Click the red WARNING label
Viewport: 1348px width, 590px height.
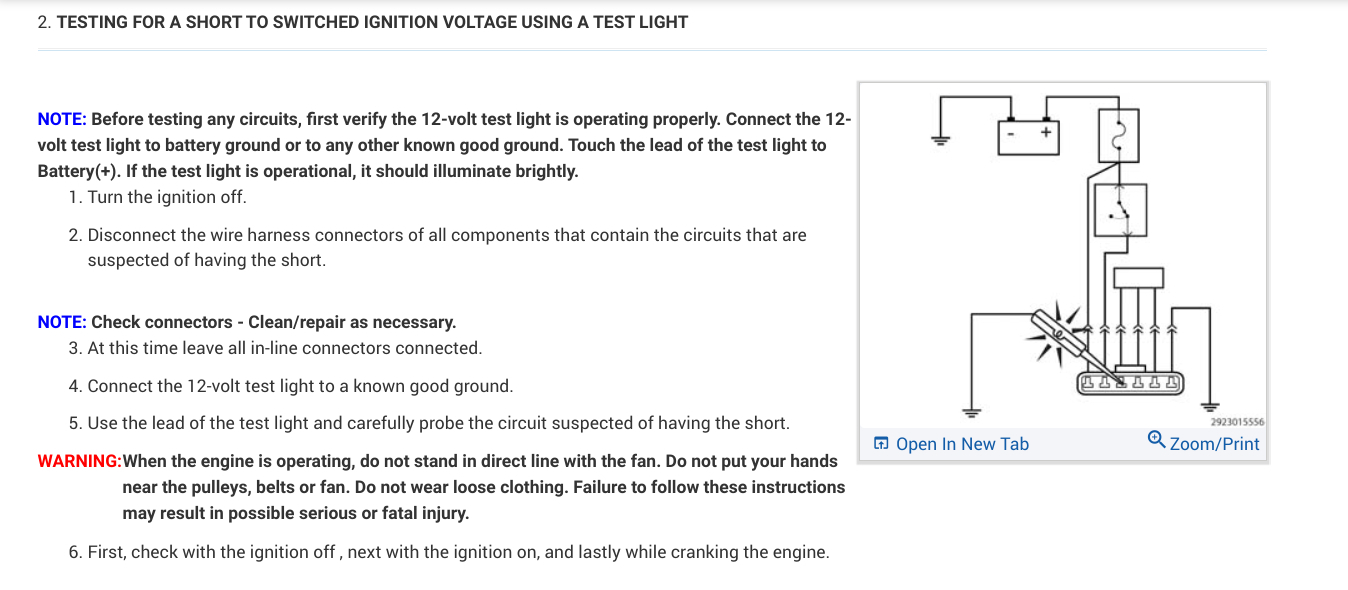point(79,461)
